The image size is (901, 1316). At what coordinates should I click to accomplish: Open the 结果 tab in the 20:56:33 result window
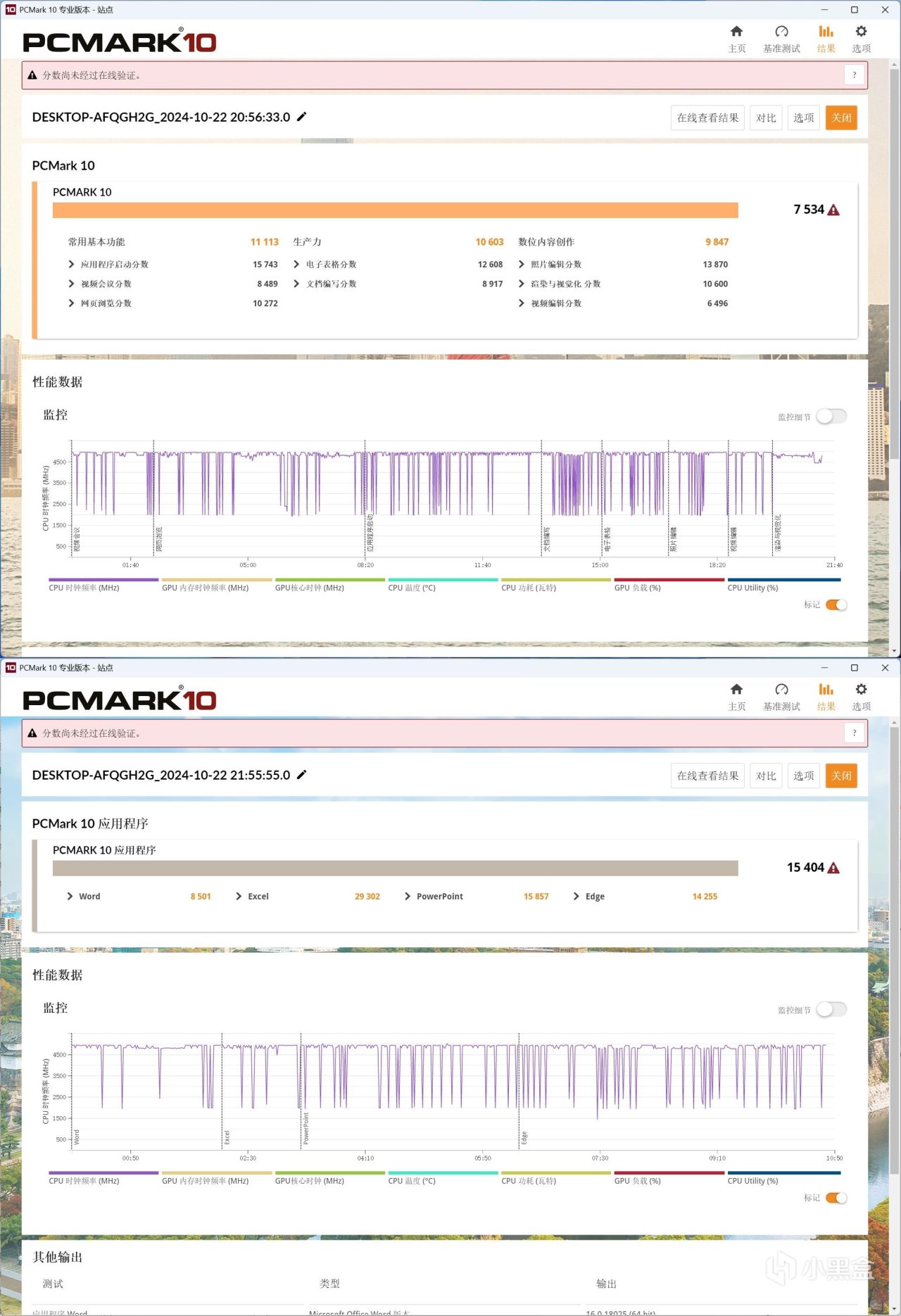pyautogui.click(x=826, y=39)
